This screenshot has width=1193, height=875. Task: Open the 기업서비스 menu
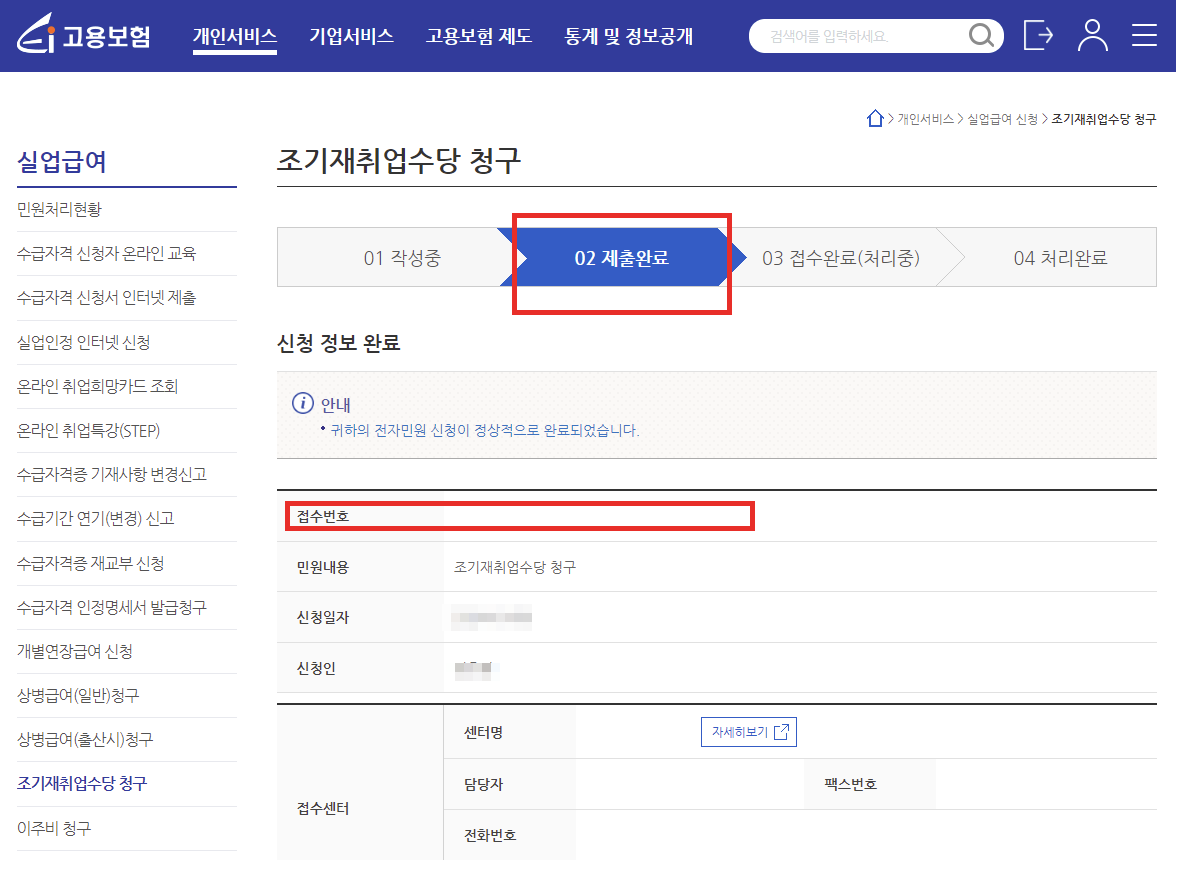pos(351,35)
